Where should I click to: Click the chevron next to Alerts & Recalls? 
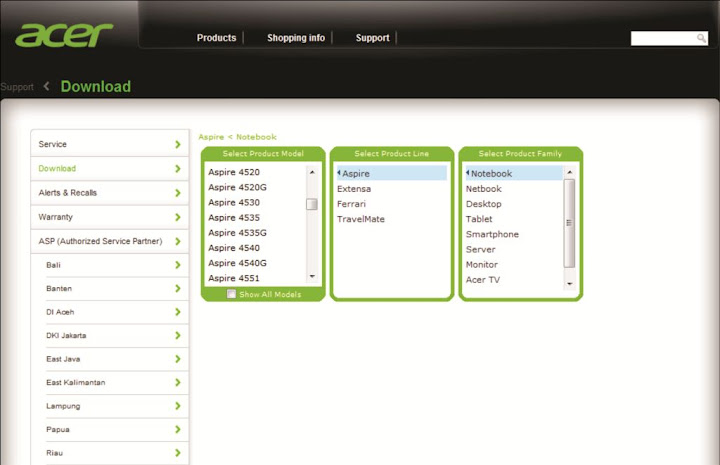tap(178, 193)
